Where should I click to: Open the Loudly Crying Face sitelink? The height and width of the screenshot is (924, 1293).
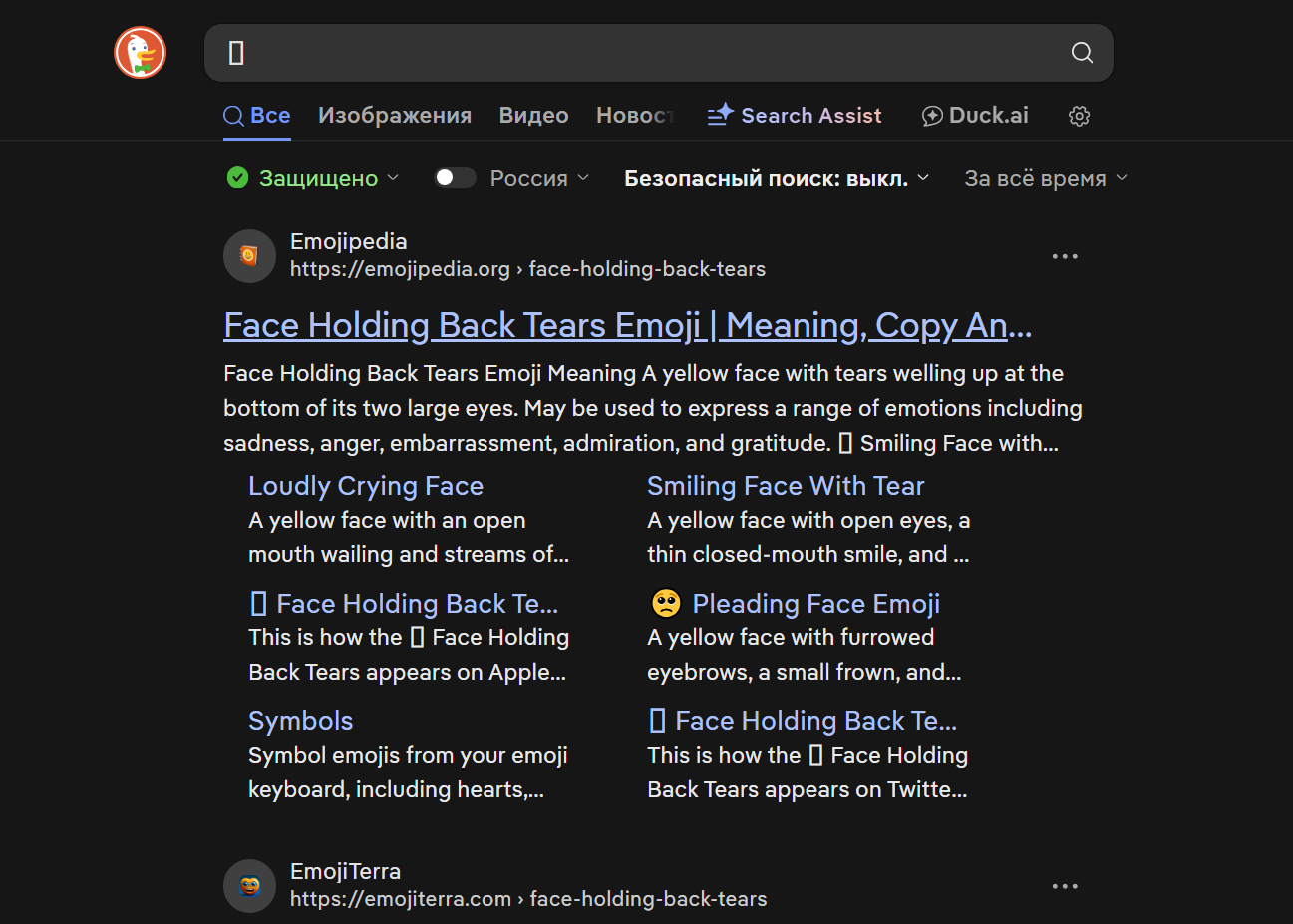pyautogui.click(x=366, y=486)
